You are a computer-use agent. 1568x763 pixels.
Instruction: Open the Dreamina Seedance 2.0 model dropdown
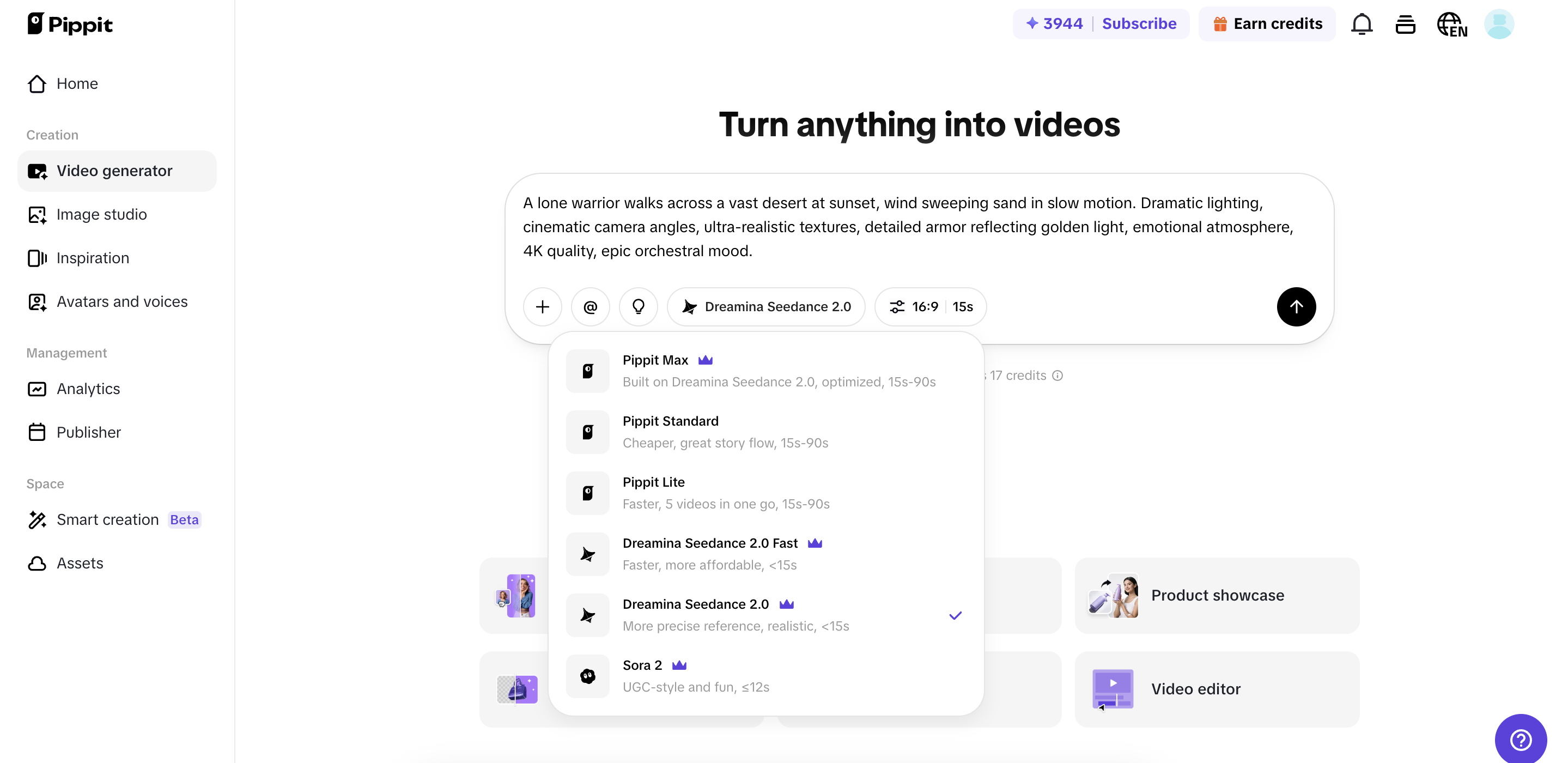(765, 306)
